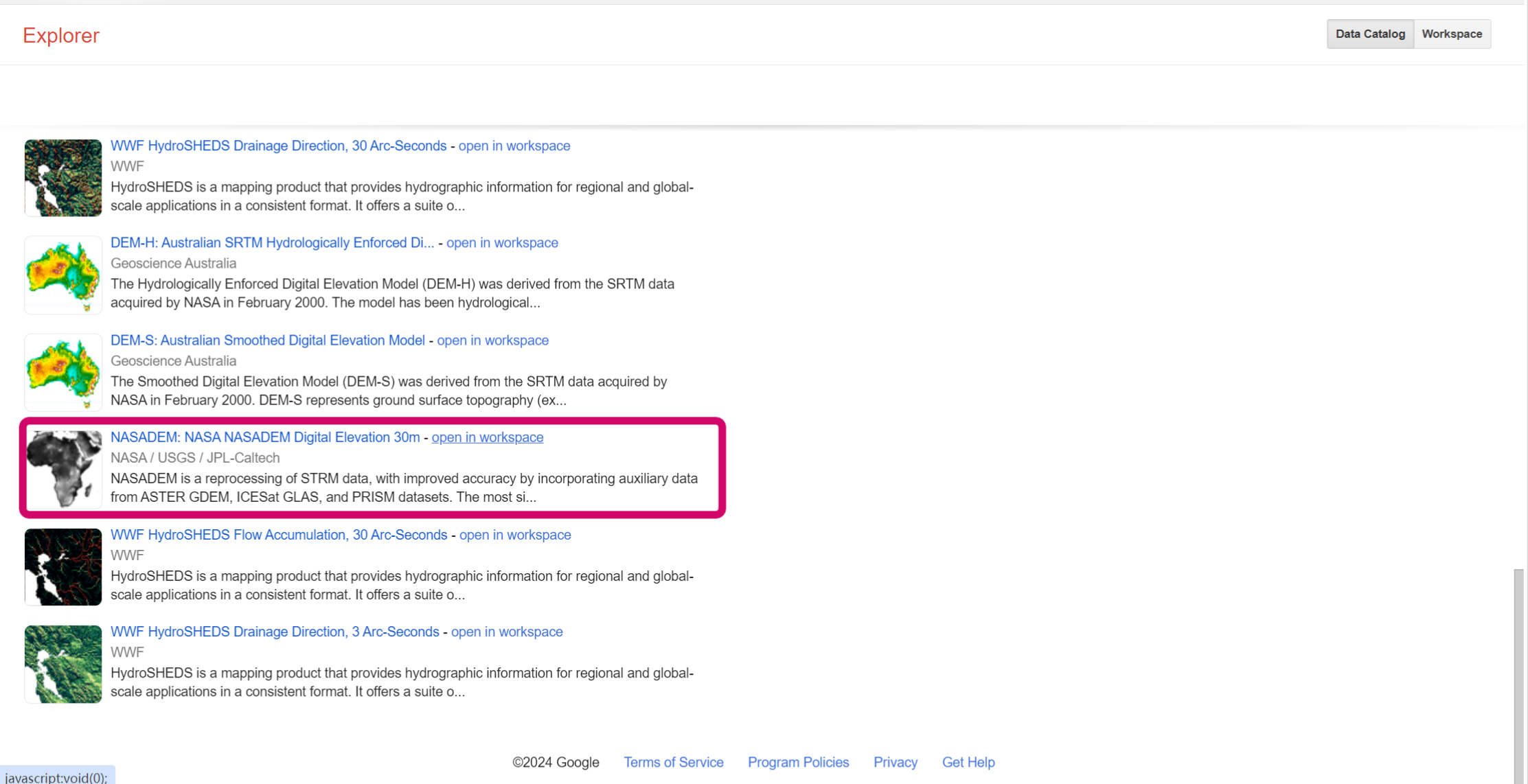
Task: Click the Explorer logo text
Action: [x=61, y=36]
